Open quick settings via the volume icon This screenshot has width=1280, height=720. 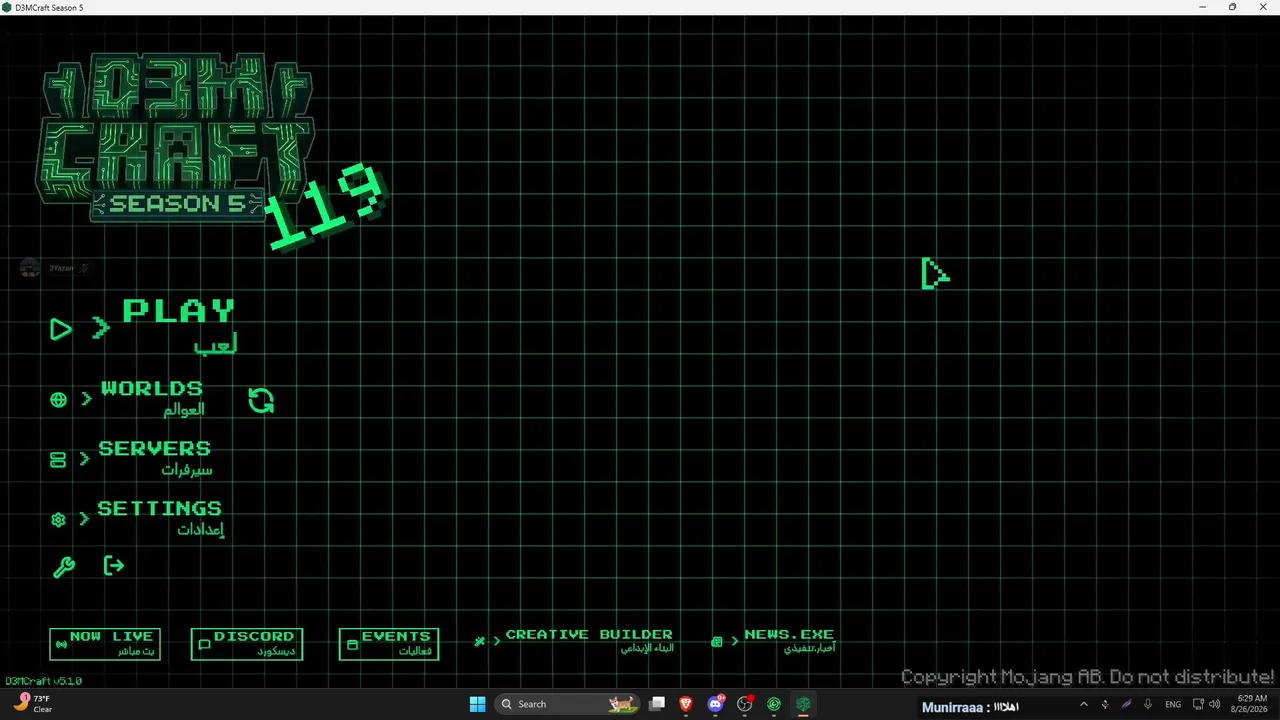pyautogui.click(x=1214, y=704)
